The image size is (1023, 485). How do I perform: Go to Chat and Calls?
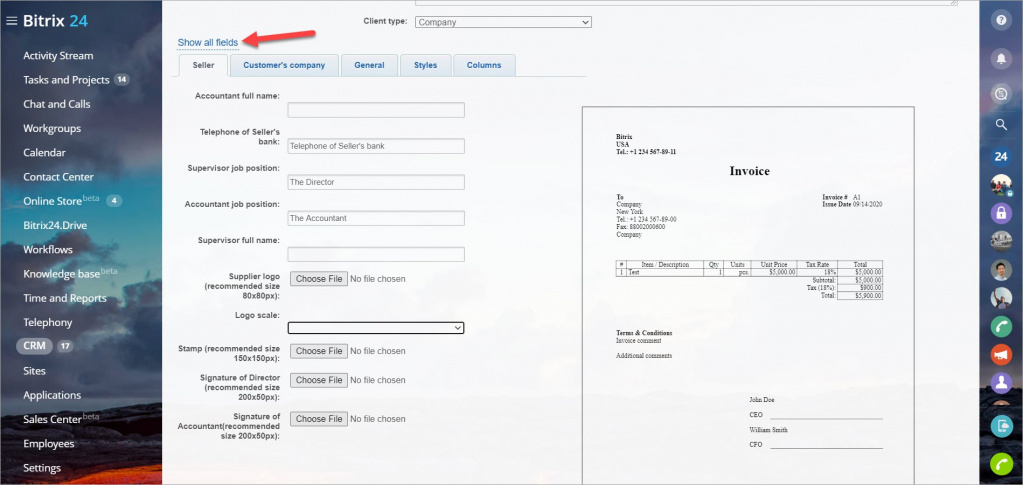coord(57,104)
